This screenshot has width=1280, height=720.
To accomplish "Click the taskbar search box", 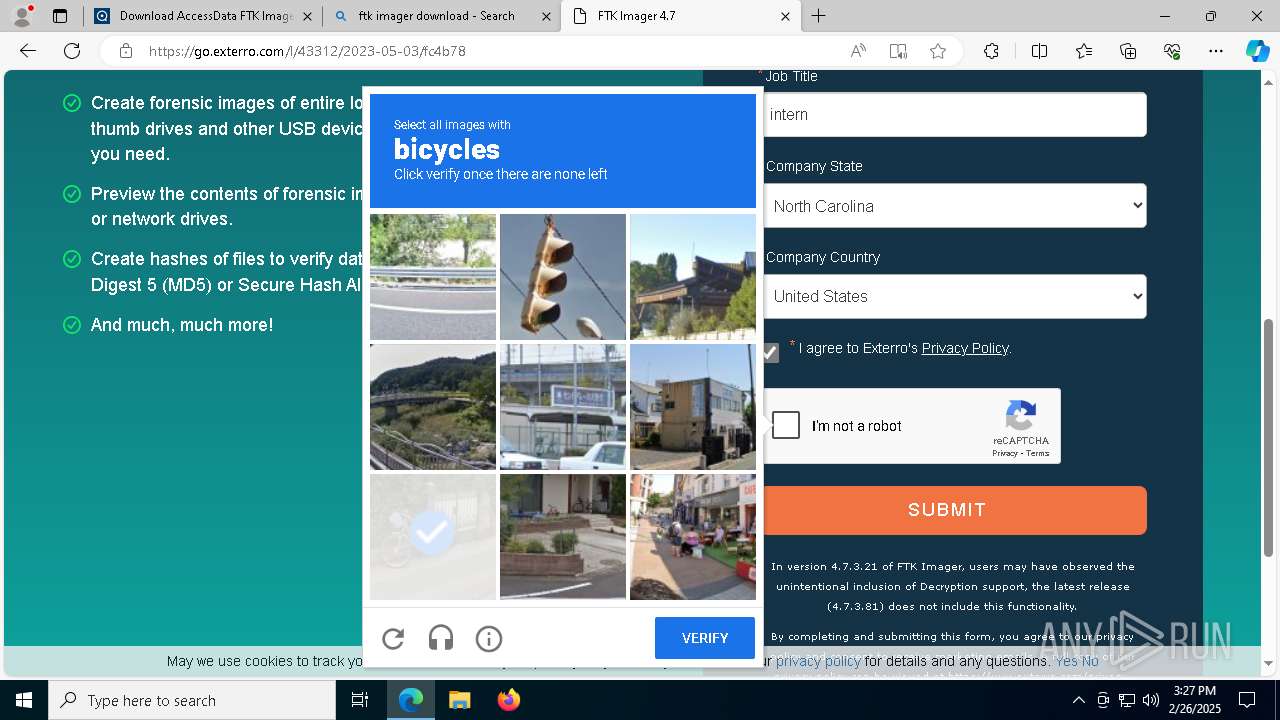I will pos(192,700).
